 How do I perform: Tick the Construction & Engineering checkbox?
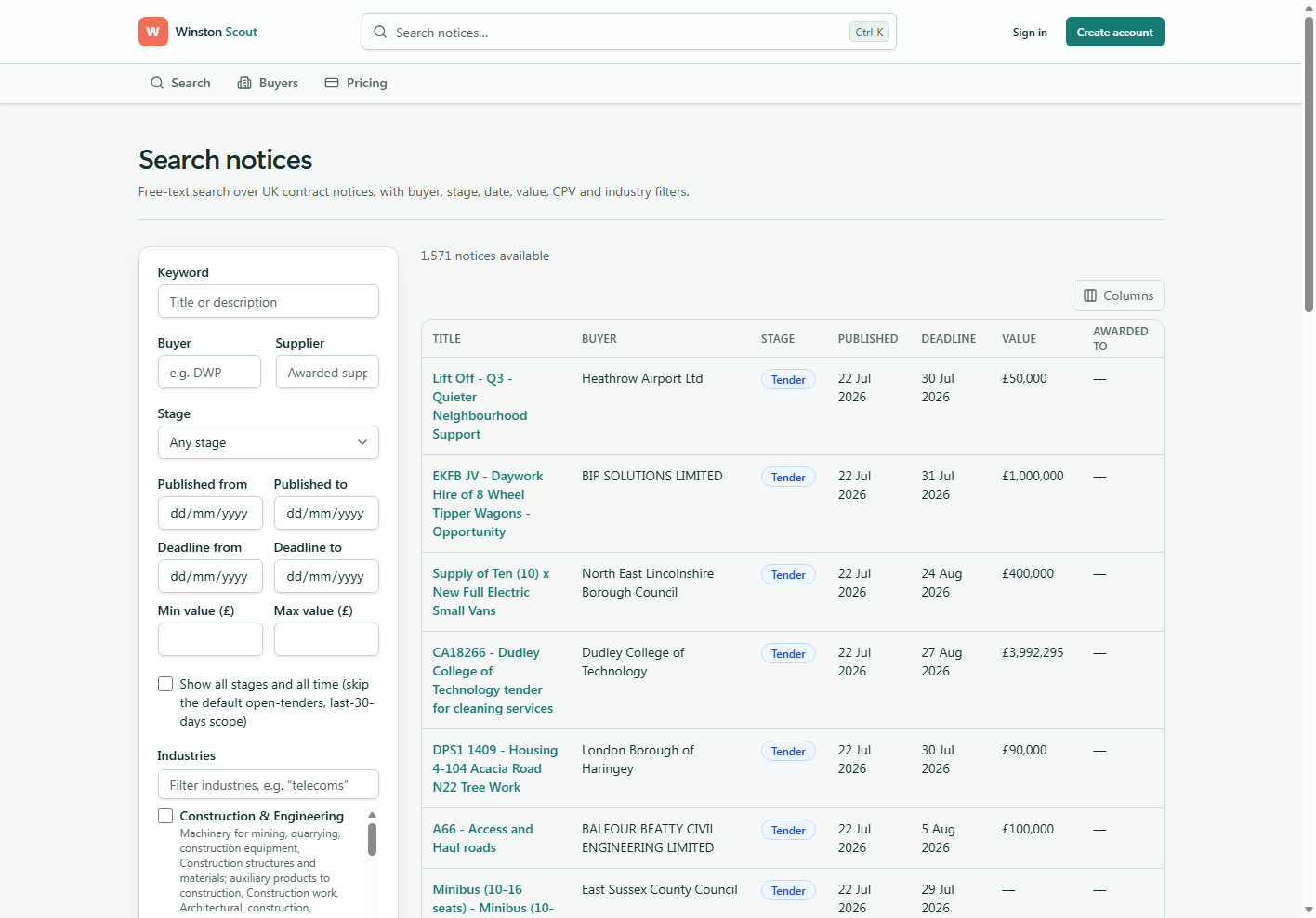coord(165,816)
